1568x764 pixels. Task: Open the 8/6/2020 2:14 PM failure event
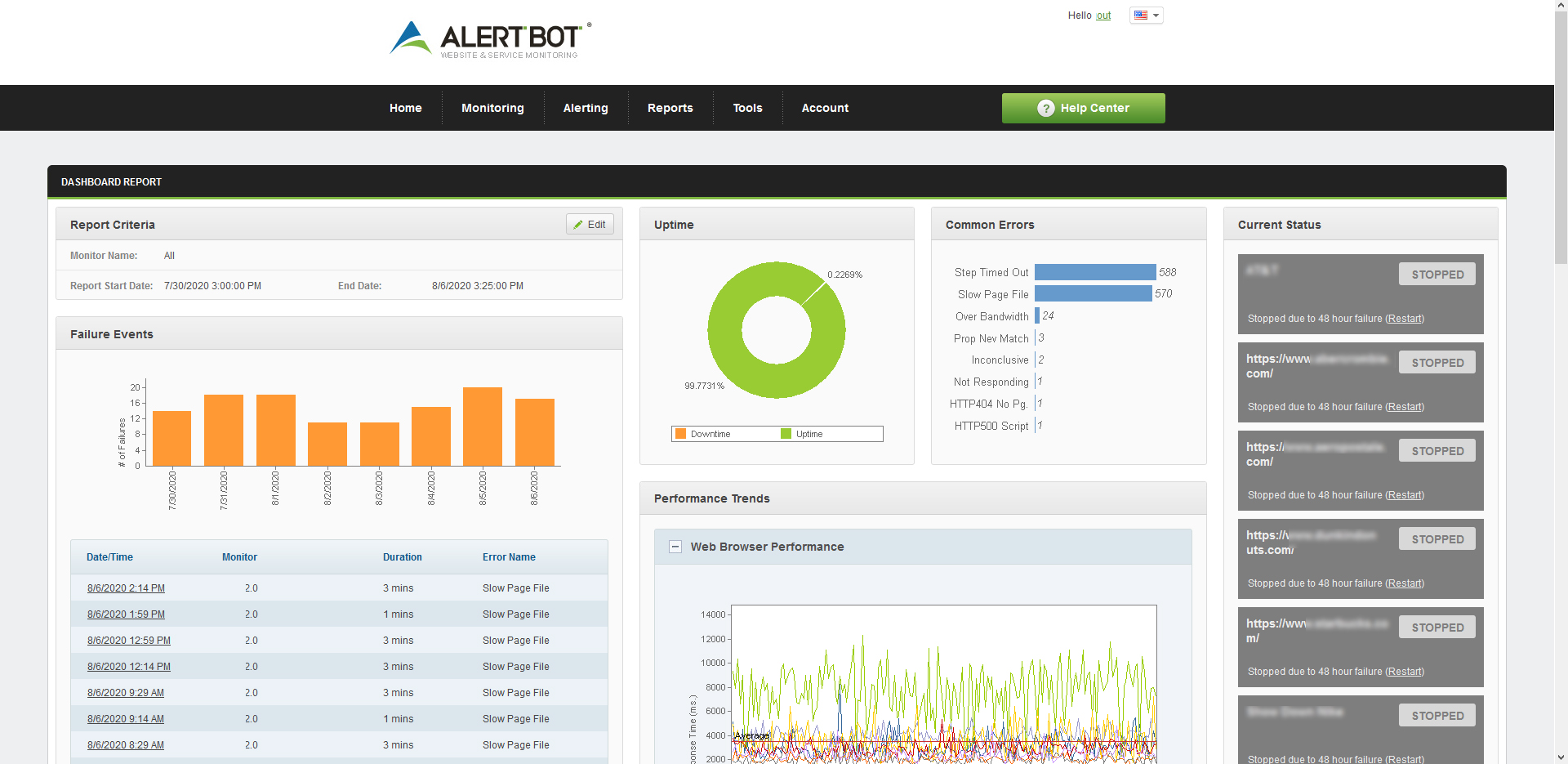click(126, 588)
